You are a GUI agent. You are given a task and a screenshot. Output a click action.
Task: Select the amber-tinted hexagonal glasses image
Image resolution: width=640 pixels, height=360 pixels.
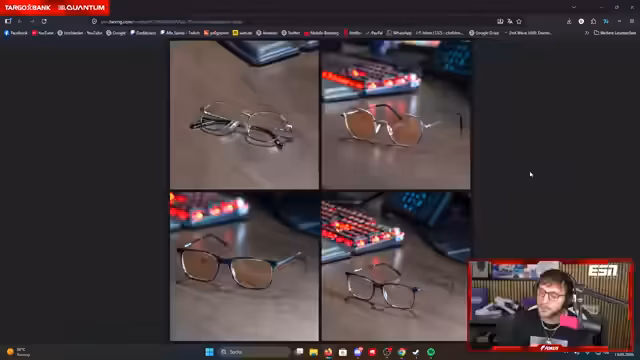[x=396, y=115]
